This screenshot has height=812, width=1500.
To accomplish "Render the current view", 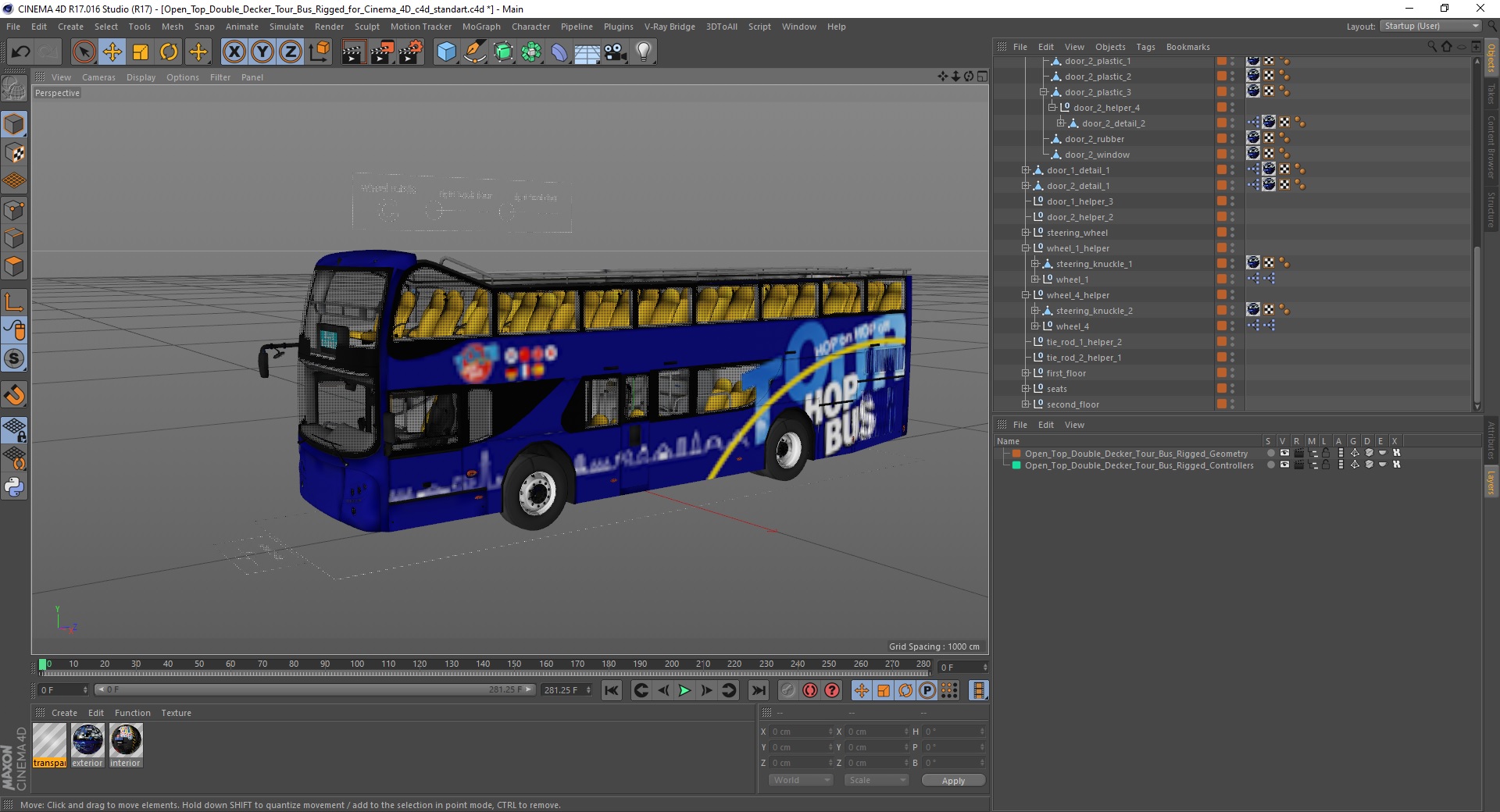I will click(353, 52).
